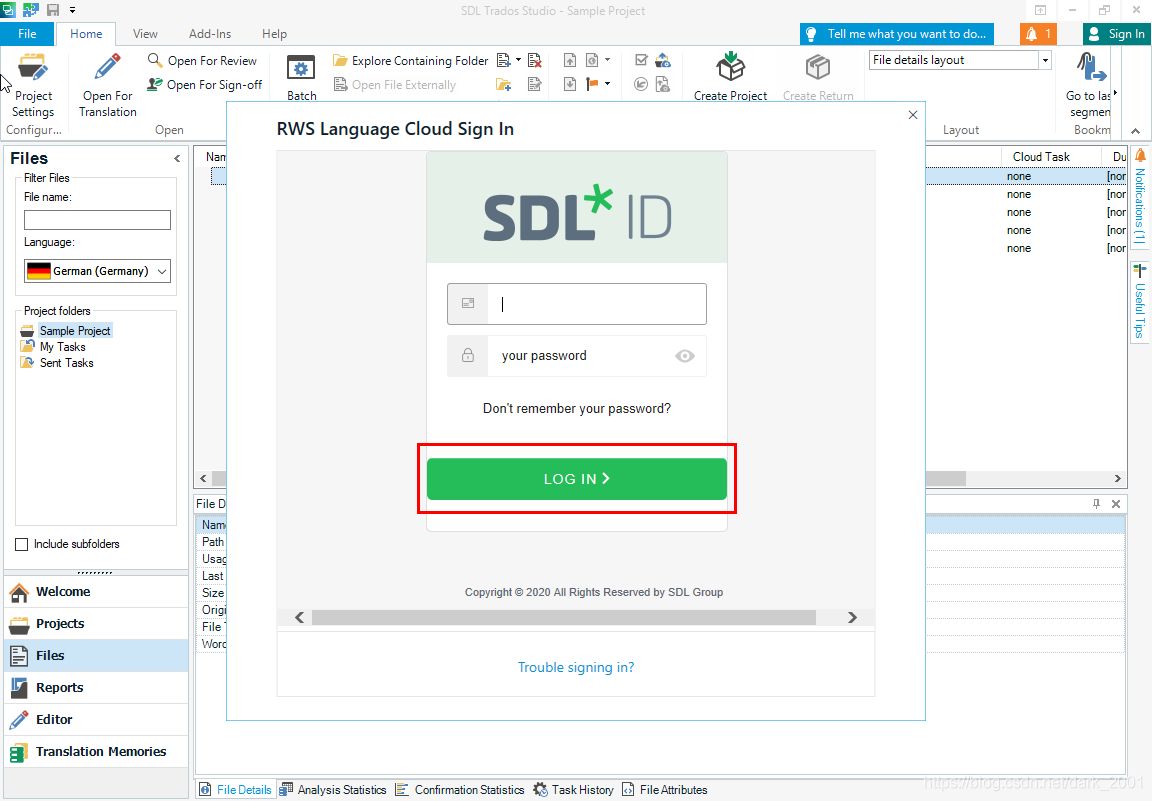
Task: Toggle password visibility eye icon
Action: point(685,356)
